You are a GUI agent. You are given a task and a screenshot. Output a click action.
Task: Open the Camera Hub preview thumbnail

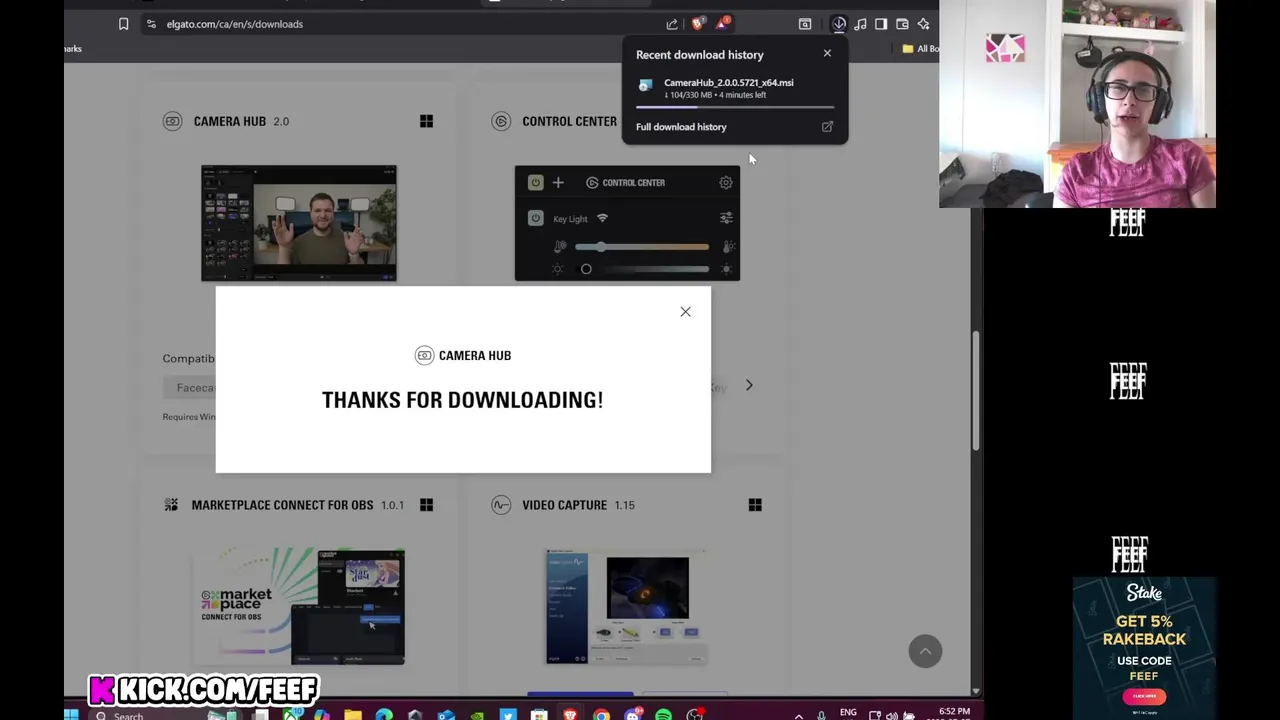click(x=299, y=224)
